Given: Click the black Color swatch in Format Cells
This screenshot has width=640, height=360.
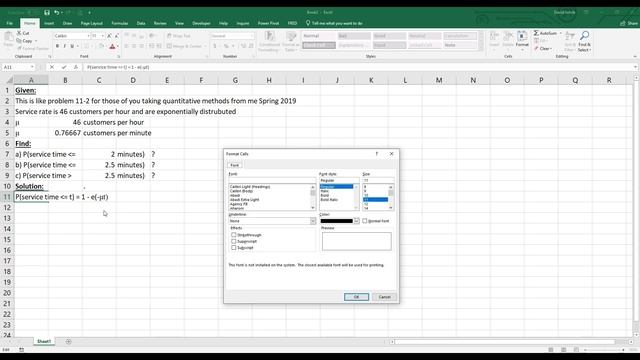Looking at the screenshot, I should point(336,221).
